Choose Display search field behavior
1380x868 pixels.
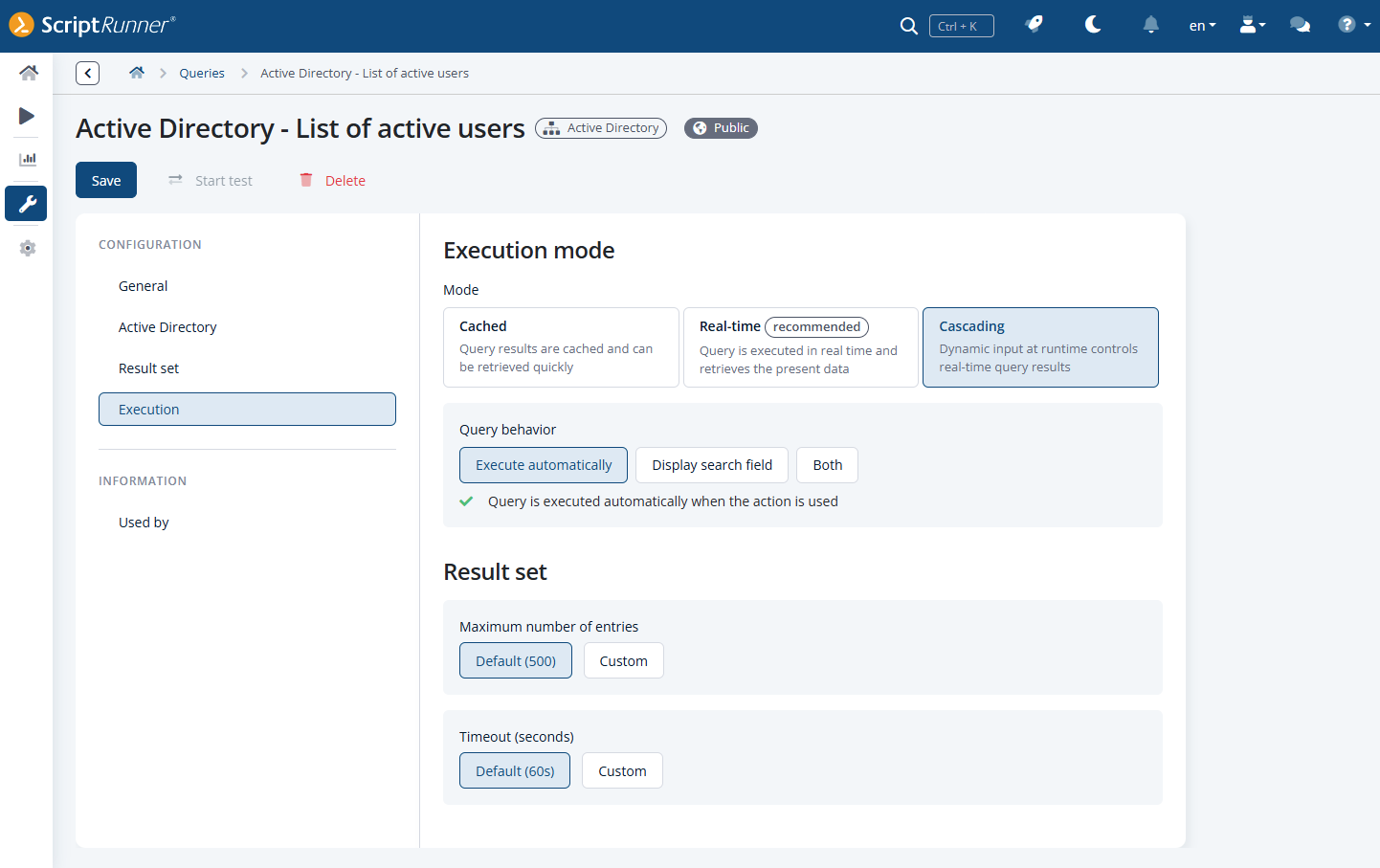[712, 465]
